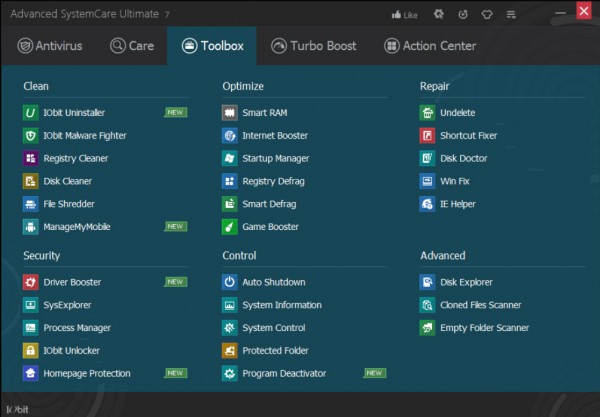Open Homepage Protection text link
Viewport: 600px width, 417px height.
[87, 373]
